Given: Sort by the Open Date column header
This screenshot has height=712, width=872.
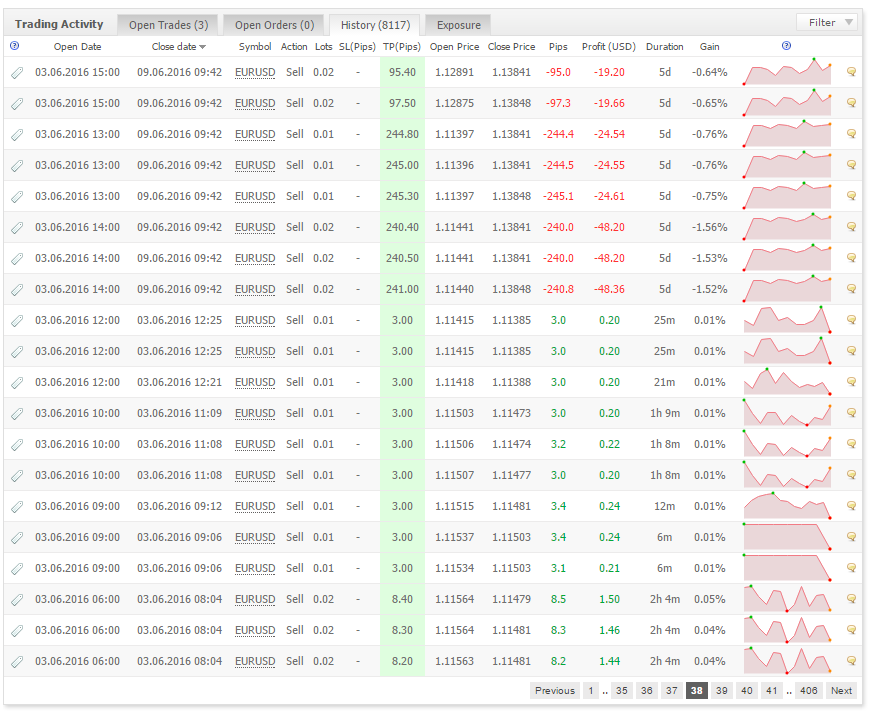Looking at the screenshot, I should coord(77,47).
